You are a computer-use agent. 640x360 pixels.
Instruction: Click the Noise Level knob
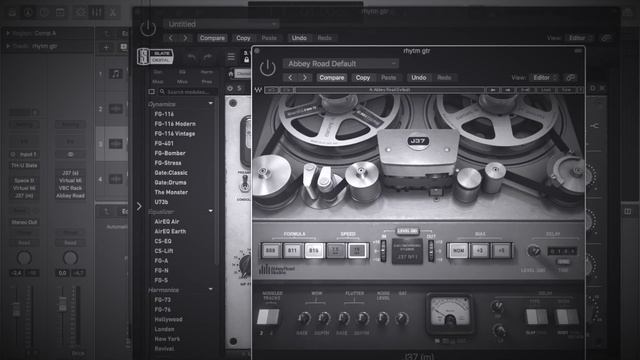pyautogui.click(x=382, y=318)
